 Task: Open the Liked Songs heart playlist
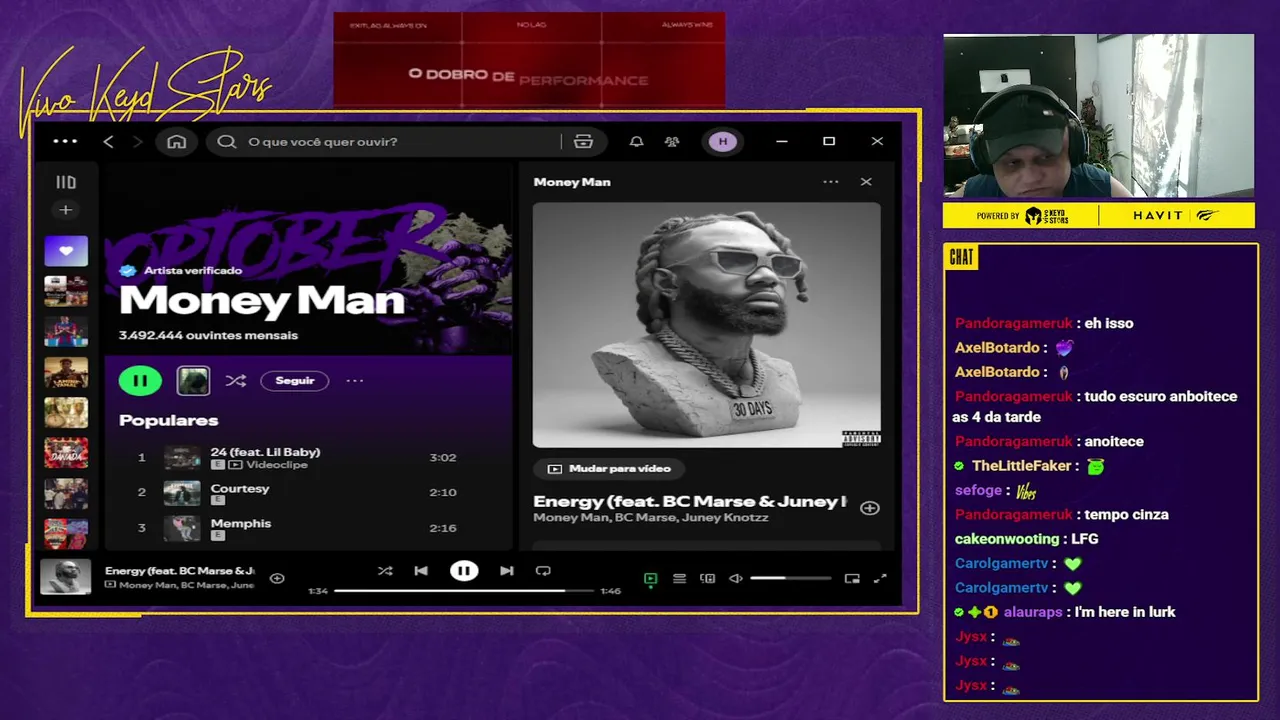[x=66, y=251]
